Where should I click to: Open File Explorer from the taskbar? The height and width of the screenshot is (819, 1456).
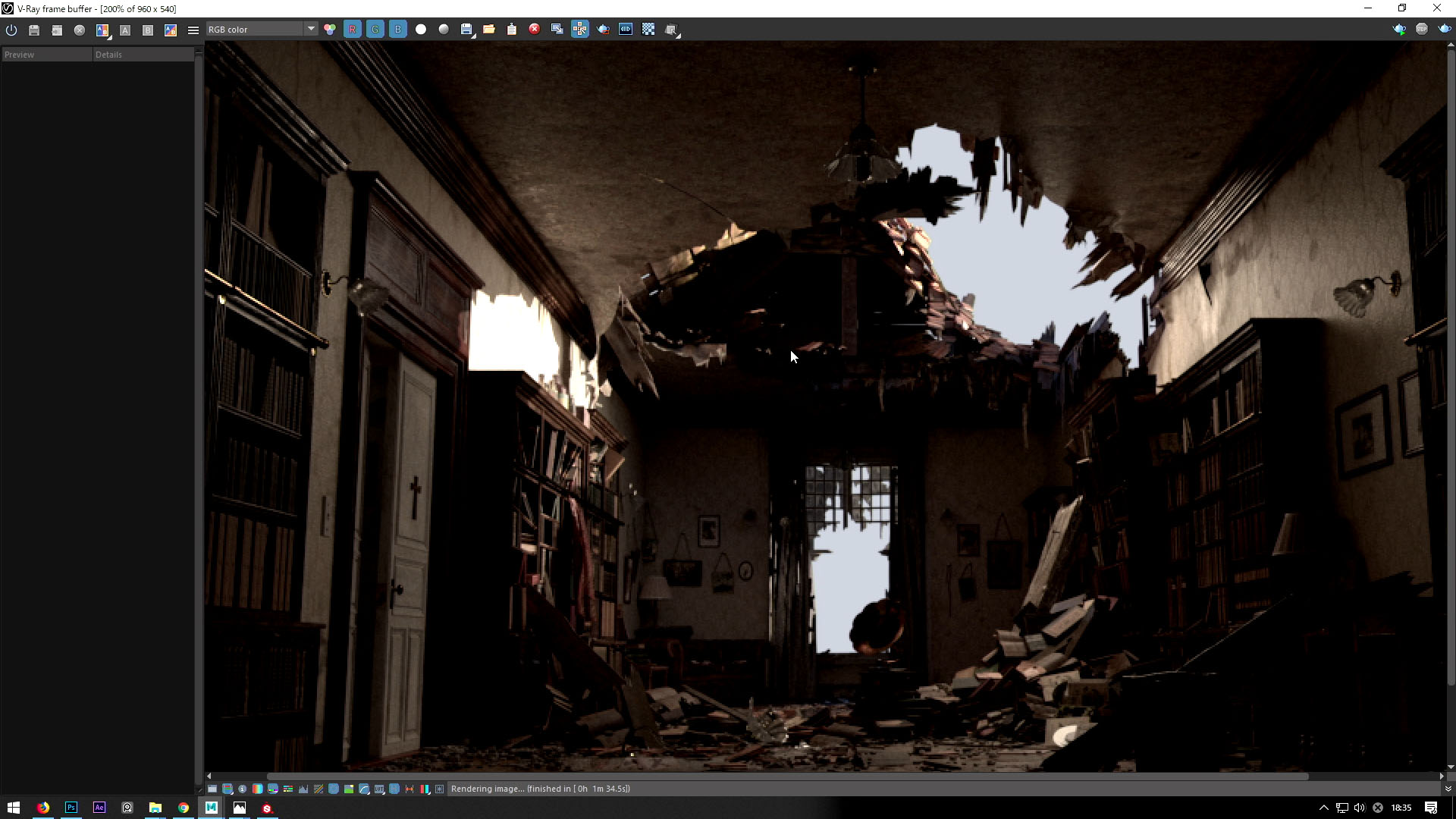(x=155, y=808)
